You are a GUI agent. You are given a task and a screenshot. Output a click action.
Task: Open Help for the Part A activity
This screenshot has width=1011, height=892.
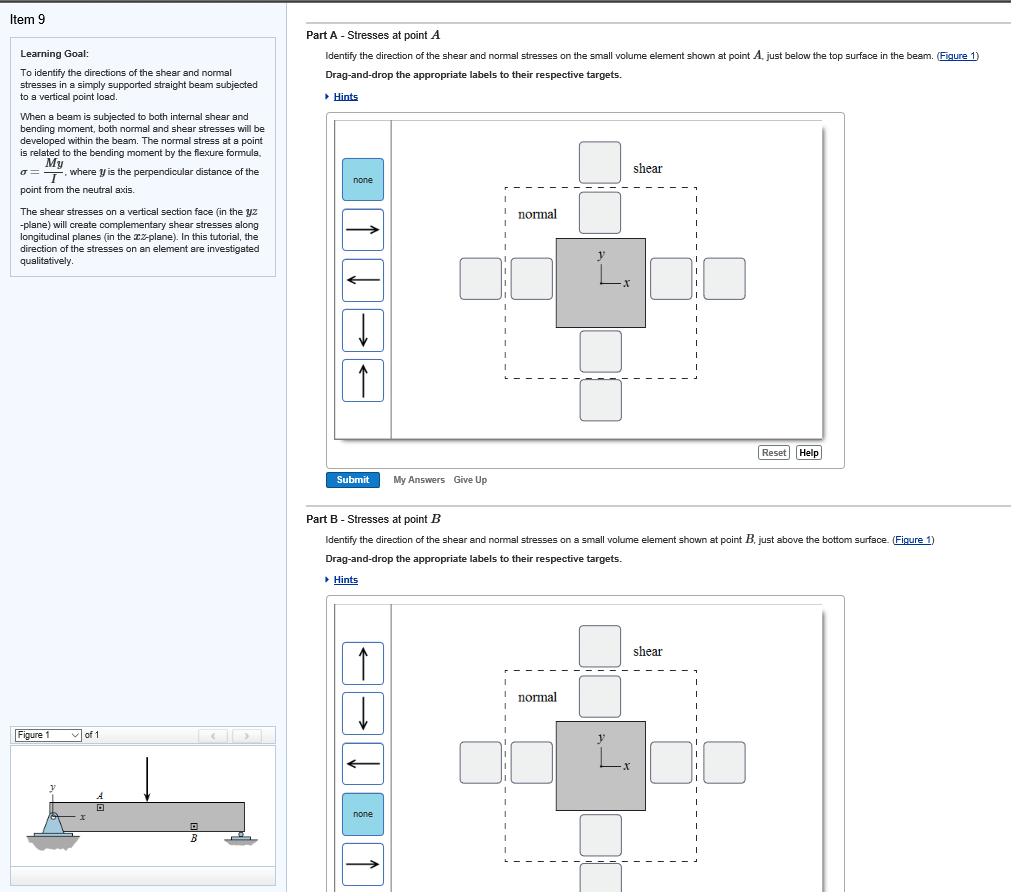point(808,452)
